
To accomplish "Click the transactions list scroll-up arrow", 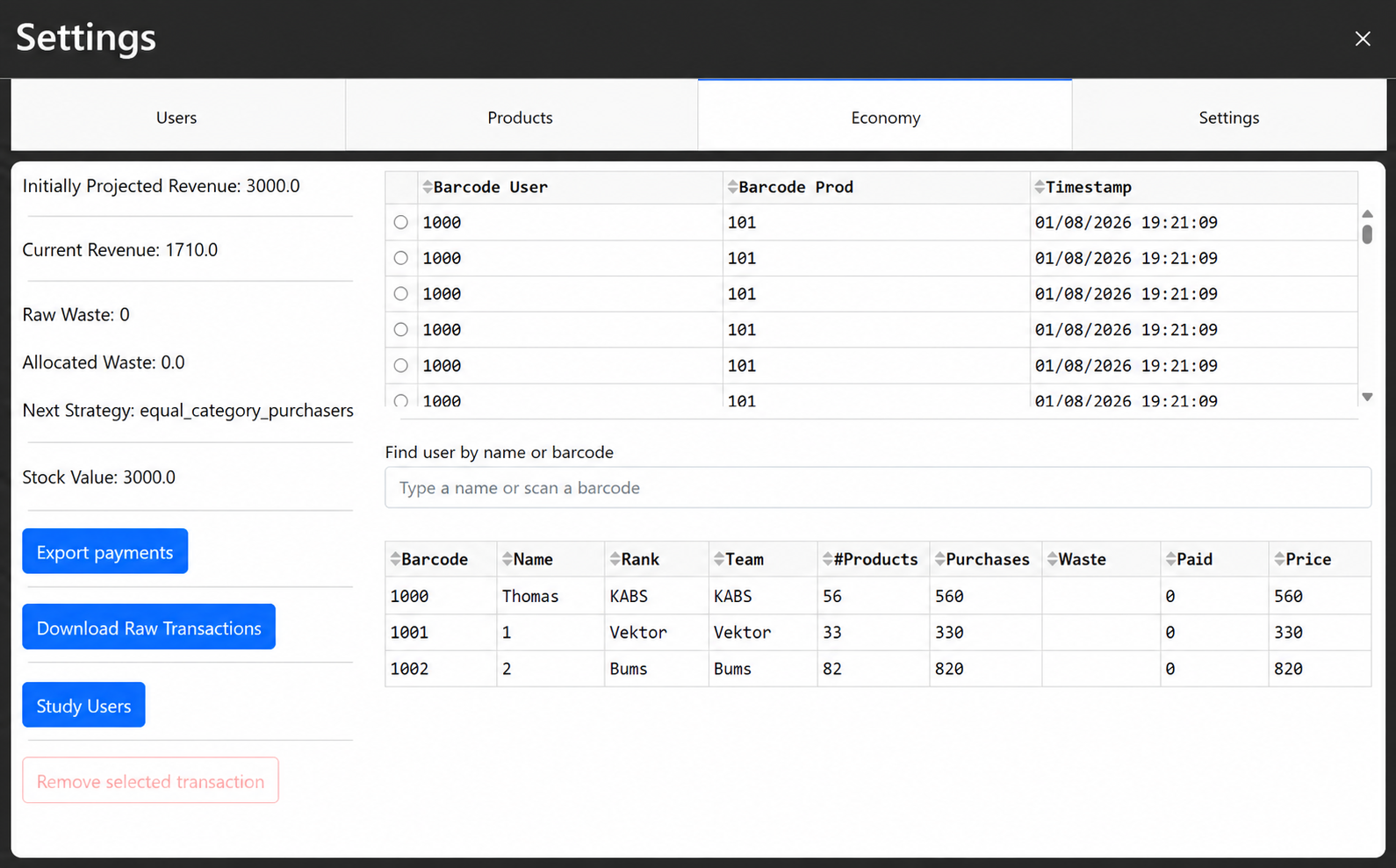I will tap(1367, 214).
